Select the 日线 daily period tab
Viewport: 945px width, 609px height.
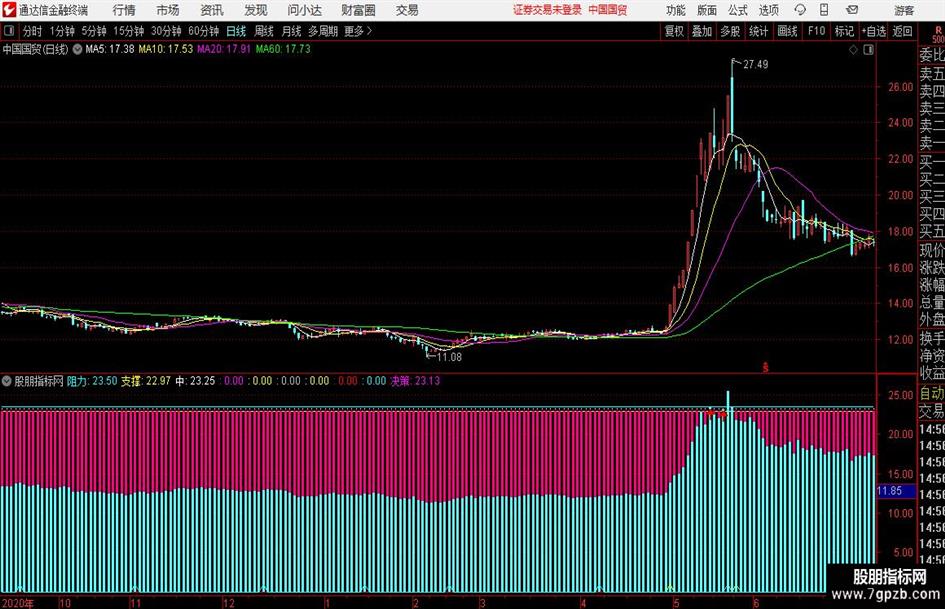click(236, 31)
